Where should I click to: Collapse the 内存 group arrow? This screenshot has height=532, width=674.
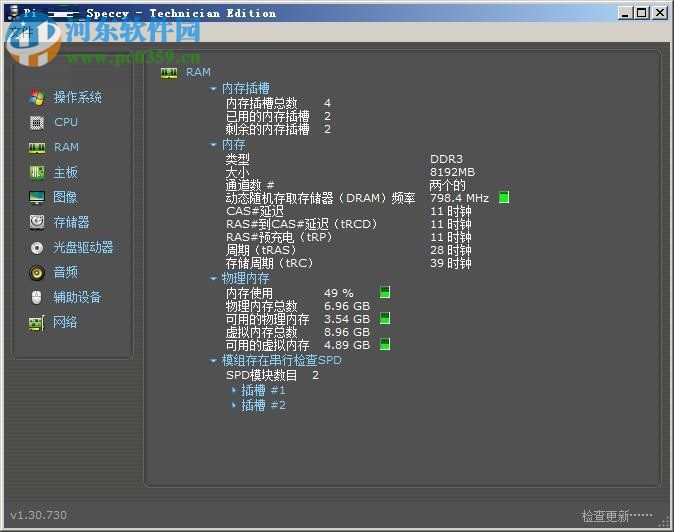pyautogui.click(x=213, y=144)
